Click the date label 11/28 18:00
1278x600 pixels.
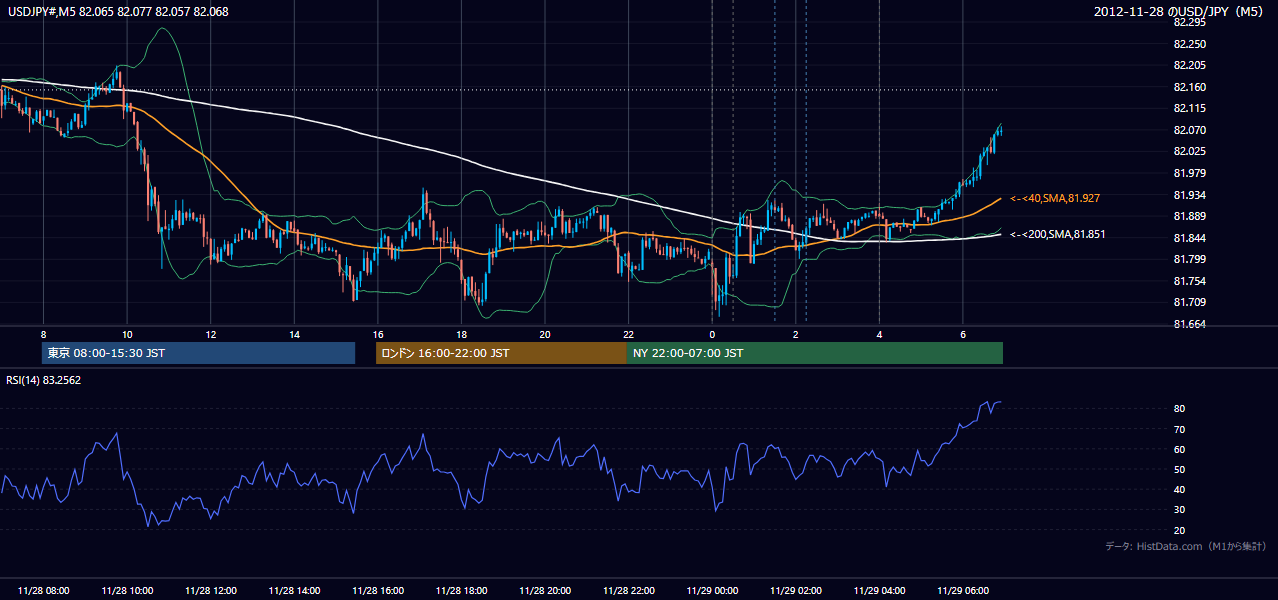[461, 591]
